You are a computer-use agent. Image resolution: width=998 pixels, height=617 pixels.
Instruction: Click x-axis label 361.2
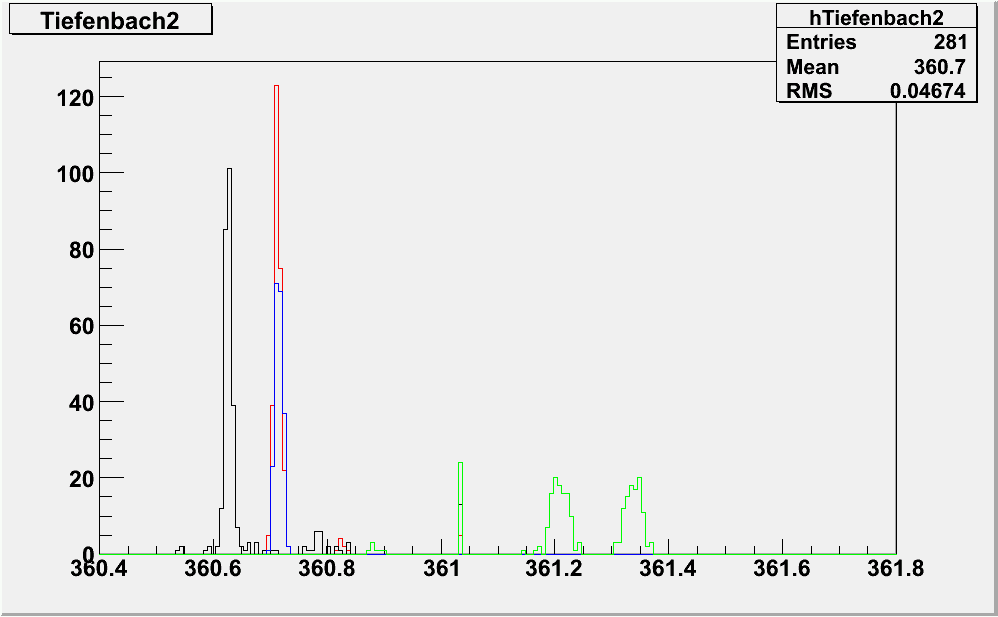(554, 570)
